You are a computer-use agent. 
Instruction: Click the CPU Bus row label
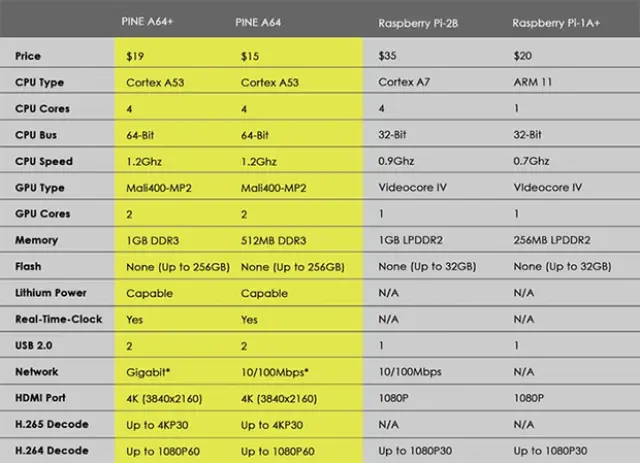(x=38, y=135)
